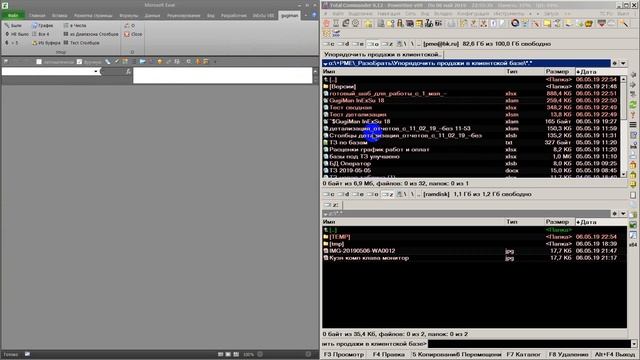Open lower panel favorites star button
The image size is (640, 360).
tap(615, 213)
